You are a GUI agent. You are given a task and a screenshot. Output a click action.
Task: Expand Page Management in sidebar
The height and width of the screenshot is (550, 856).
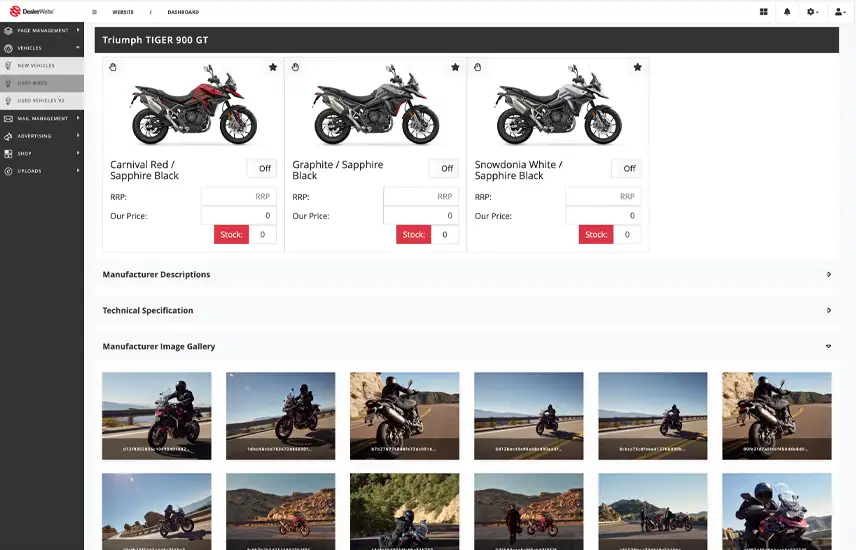pos(42,31)
